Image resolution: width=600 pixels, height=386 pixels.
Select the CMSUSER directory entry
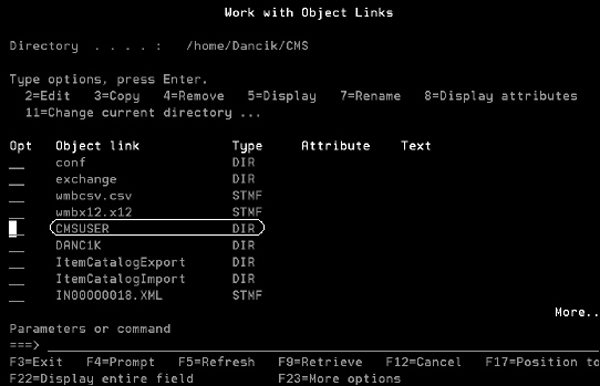[x=82, y=229]
